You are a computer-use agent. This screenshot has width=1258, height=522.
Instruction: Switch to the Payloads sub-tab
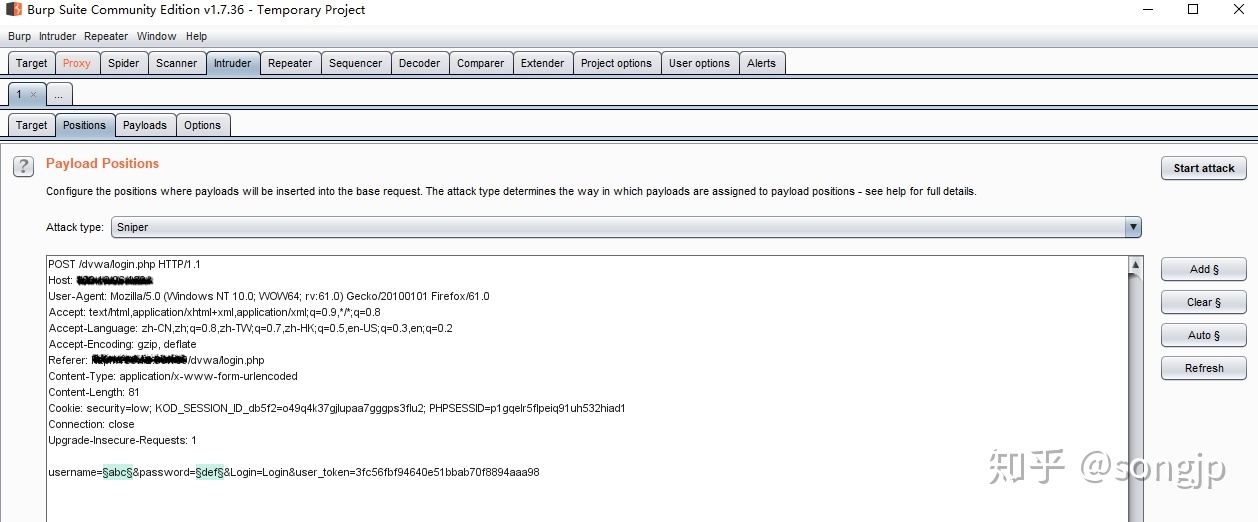pyautogui.click(x=145, y=126)
